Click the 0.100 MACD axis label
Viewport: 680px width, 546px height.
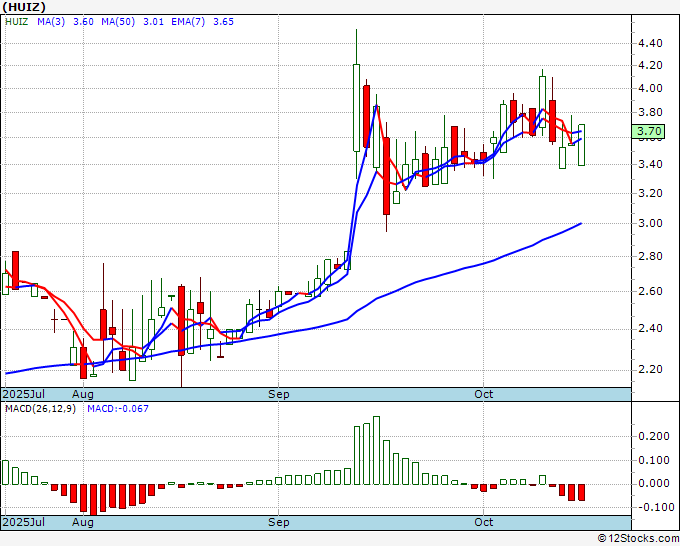coord(654,461)
